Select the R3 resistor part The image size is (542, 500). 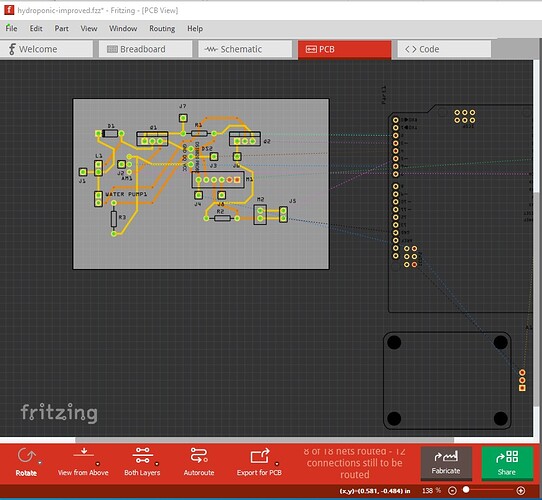coord(114,219)
